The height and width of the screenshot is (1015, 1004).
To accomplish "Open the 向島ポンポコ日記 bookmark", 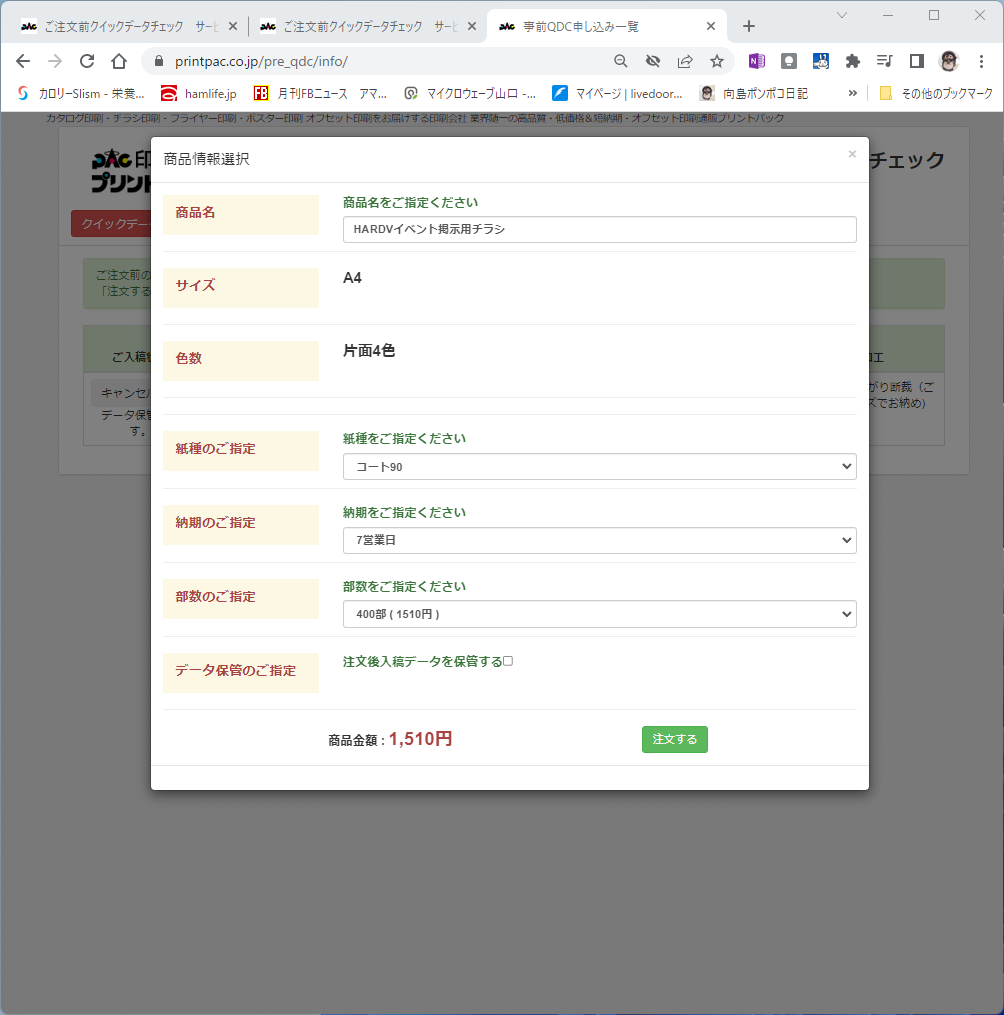I will pos(754,94).
